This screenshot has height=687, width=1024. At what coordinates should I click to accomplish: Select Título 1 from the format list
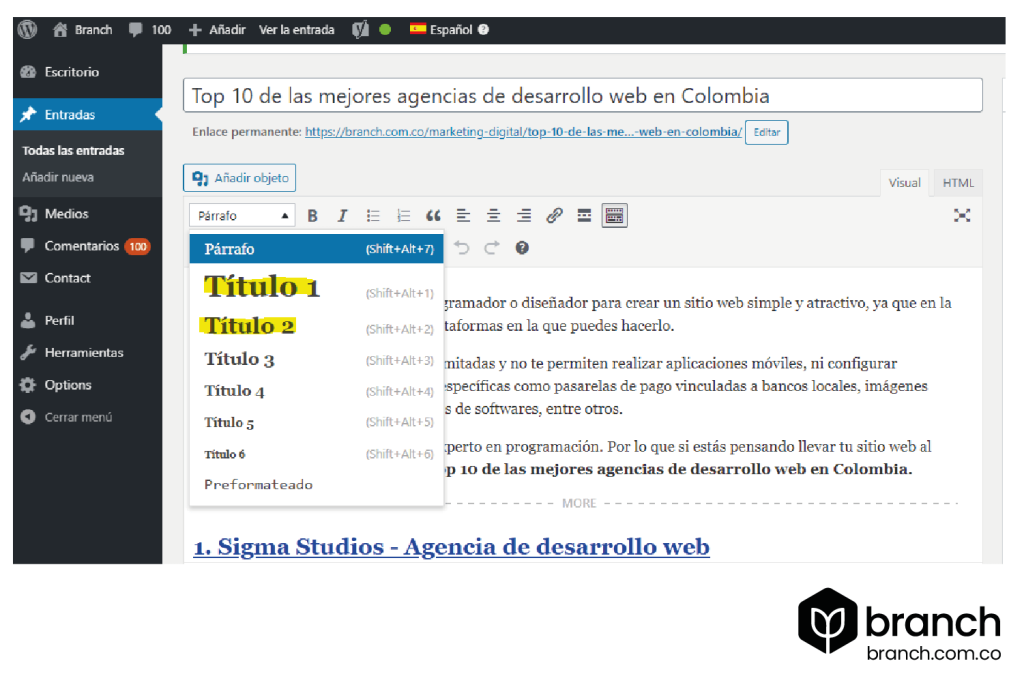click(261, 287)
